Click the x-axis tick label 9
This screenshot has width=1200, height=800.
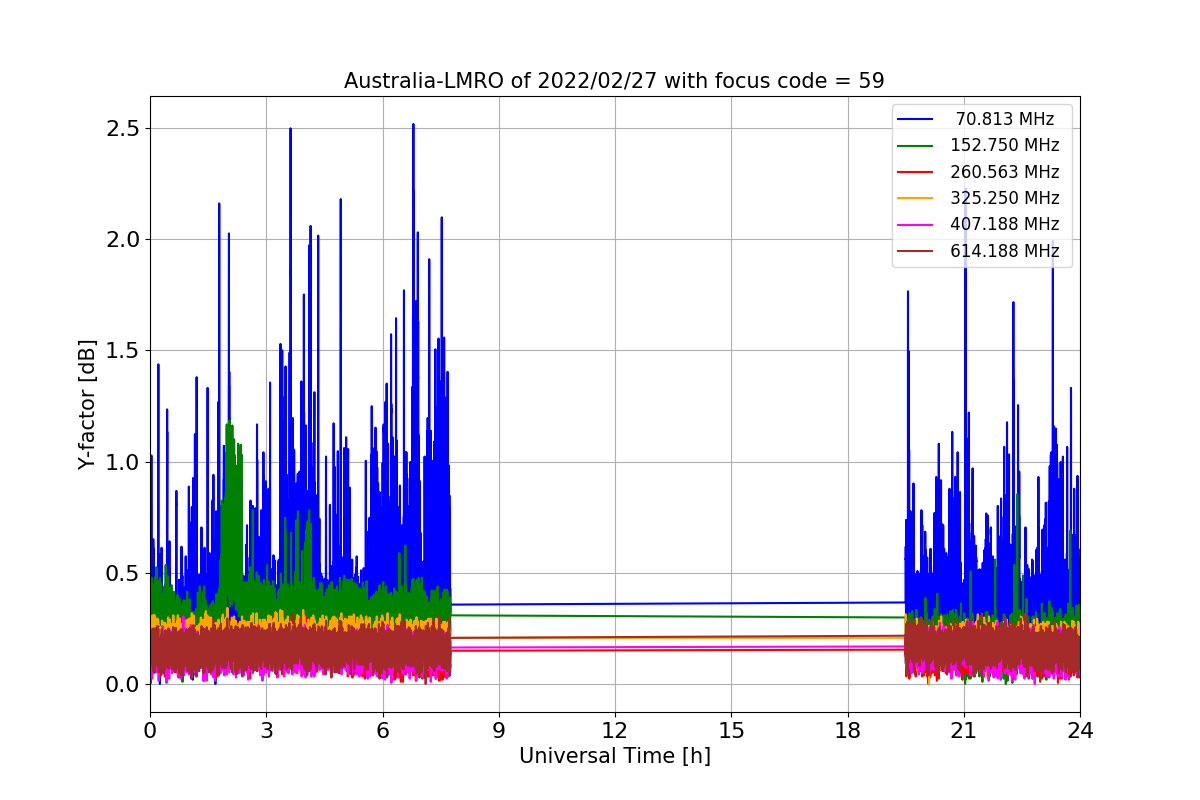(499, 731)
